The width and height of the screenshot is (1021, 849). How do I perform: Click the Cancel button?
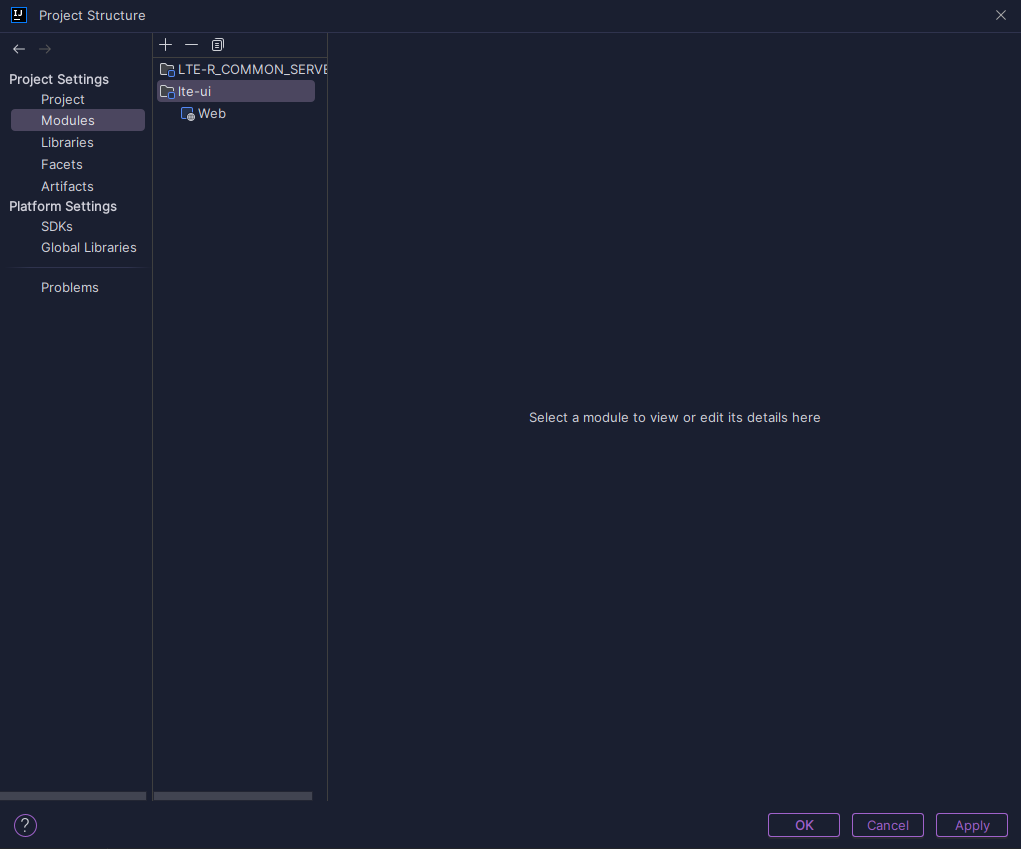point(888,825)
